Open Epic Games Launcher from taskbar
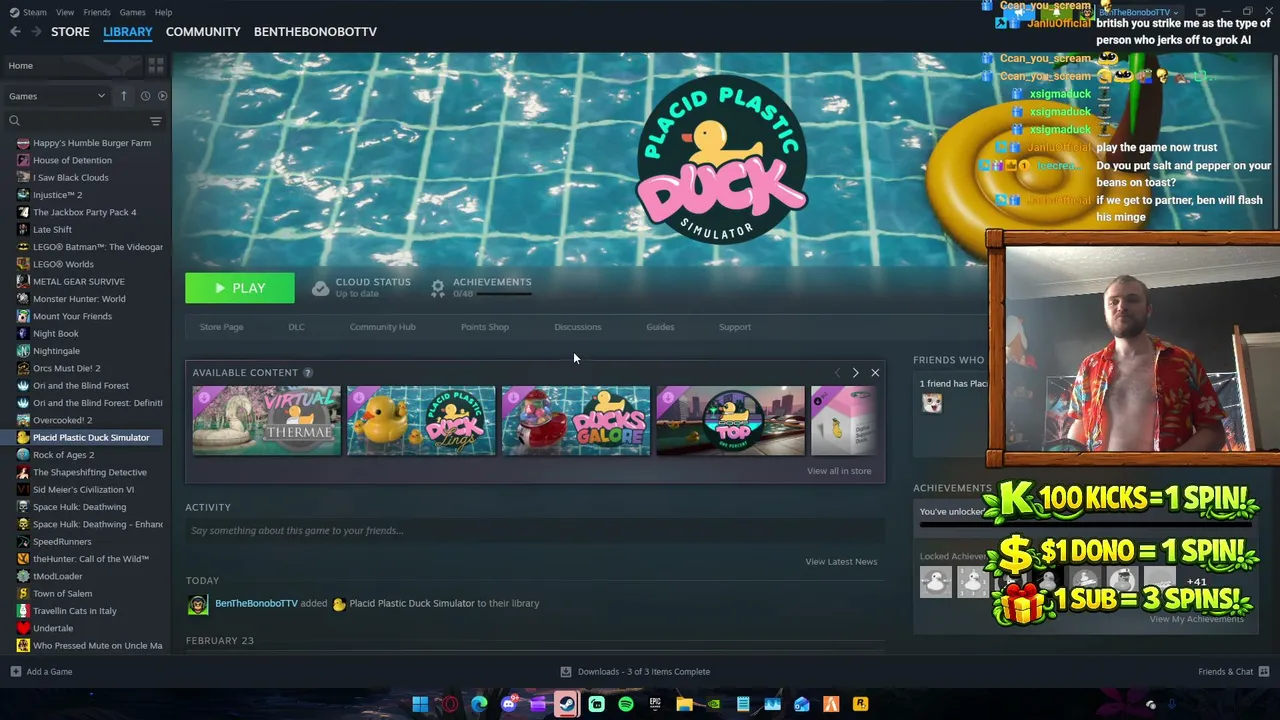 click(655, 704)
